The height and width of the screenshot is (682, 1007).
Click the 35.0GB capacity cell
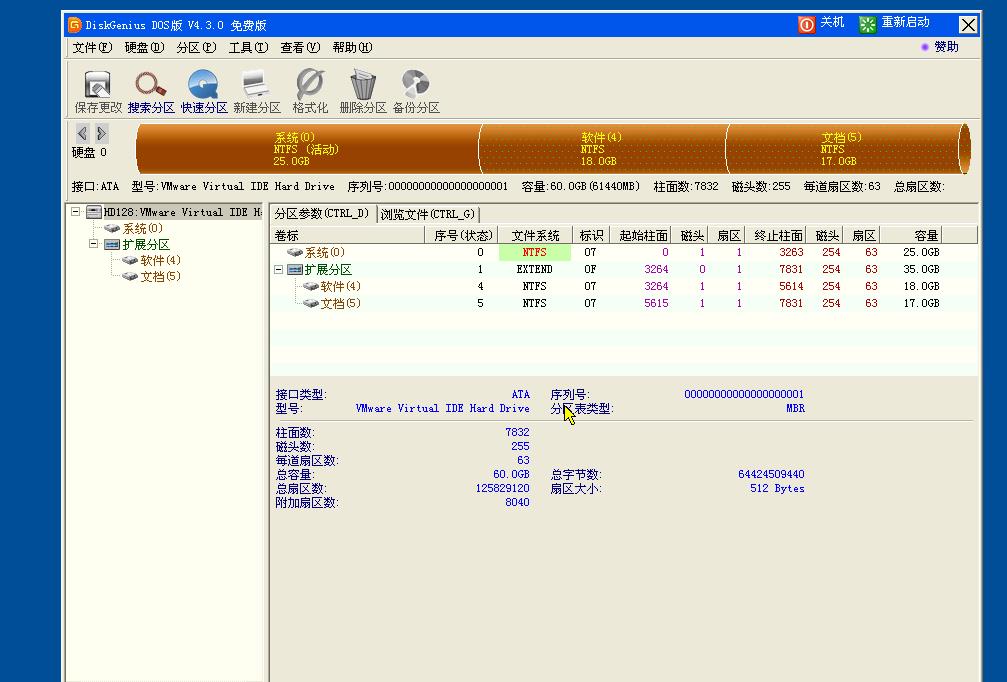coord(921,269)
